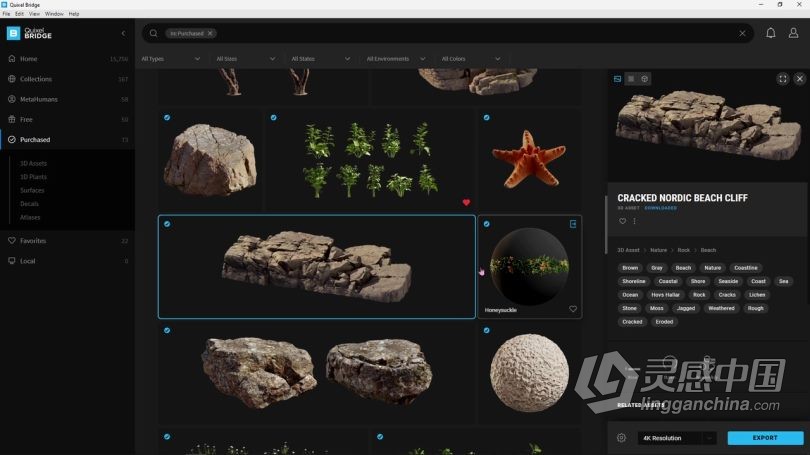Remove the In: Purchased search filter chip
This screenshot has width=810, height=455.
pyautogui.click(x=210, y=33)
